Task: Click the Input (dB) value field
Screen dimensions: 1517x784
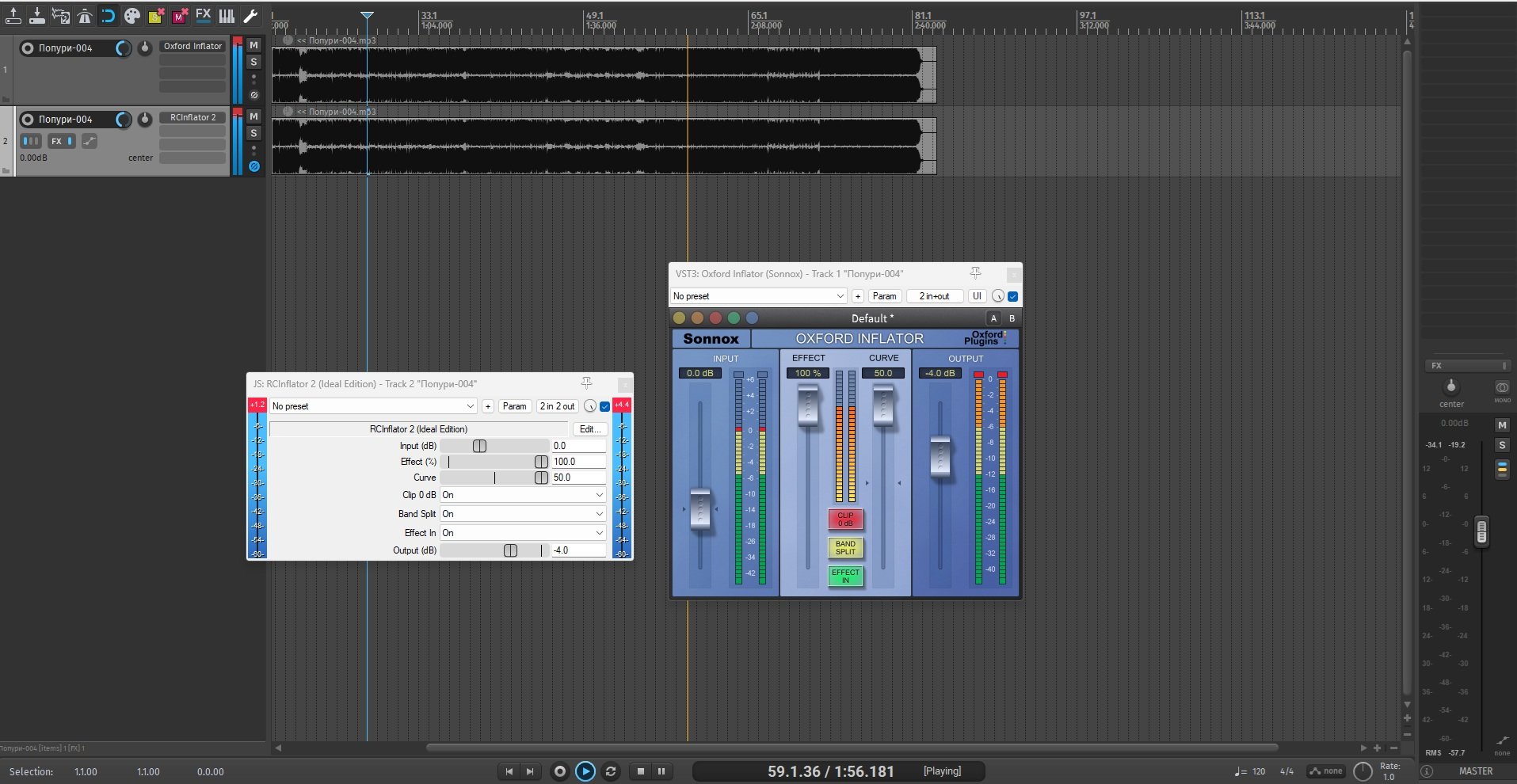Action: pos(578,446)
